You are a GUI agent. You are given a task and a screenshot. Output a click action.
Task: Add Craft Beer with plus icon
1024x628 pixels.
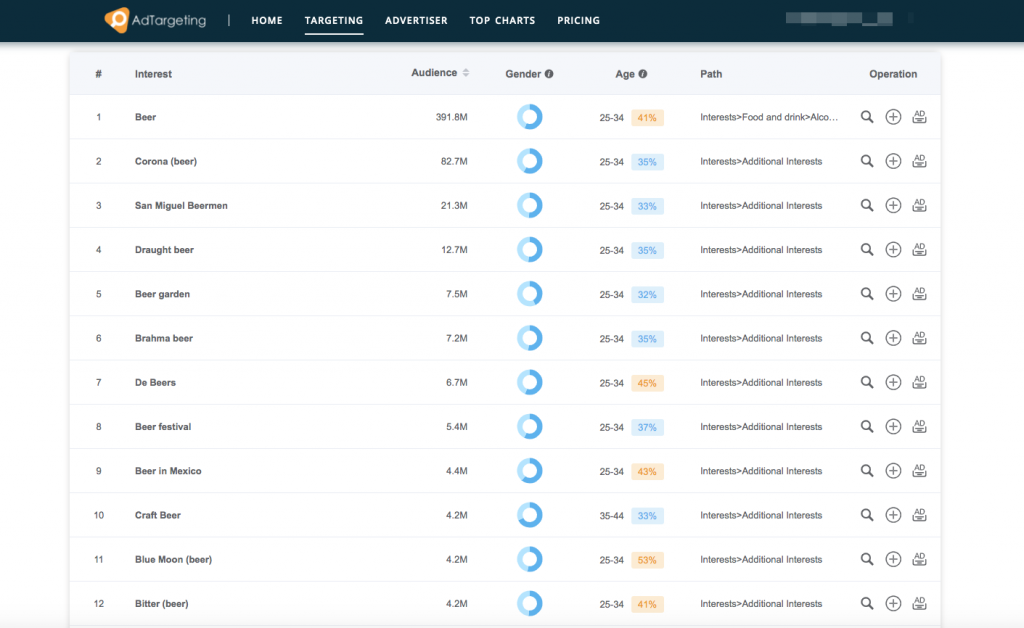[893, 515]
